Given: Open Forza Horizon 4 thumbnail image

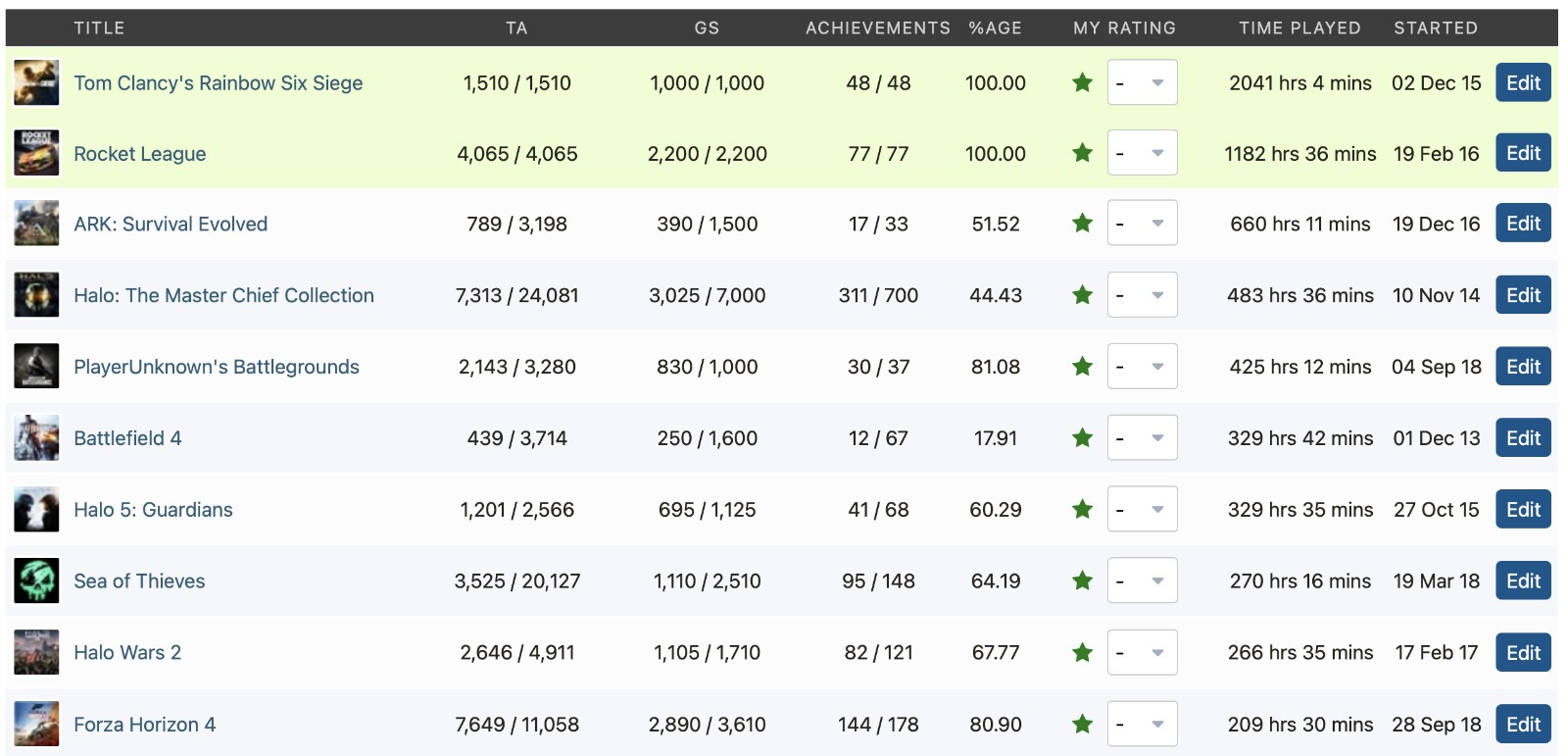Looking at the screenshot, I should 36,725.
